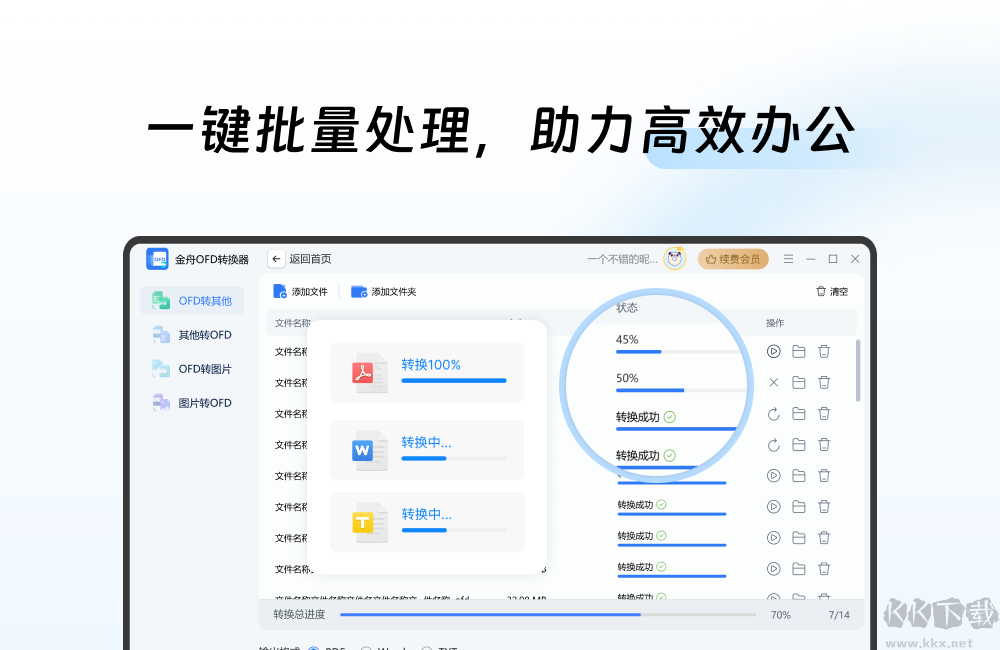
Task: Open the 其他转OFD sidebar function
Action: [x=161, y=334]
